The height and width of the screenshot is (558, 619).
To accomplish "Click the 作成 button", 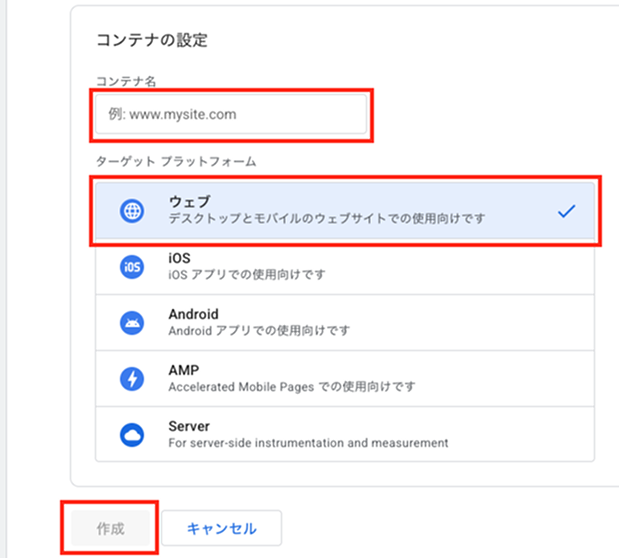I will [111, 528].
